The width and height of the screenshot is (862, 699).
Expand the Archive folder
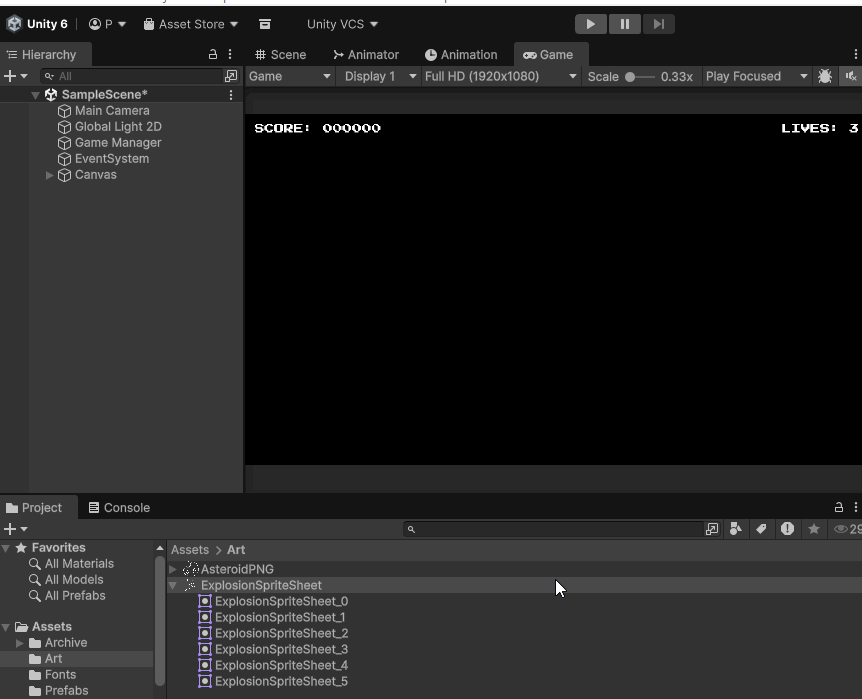(20, 643)
